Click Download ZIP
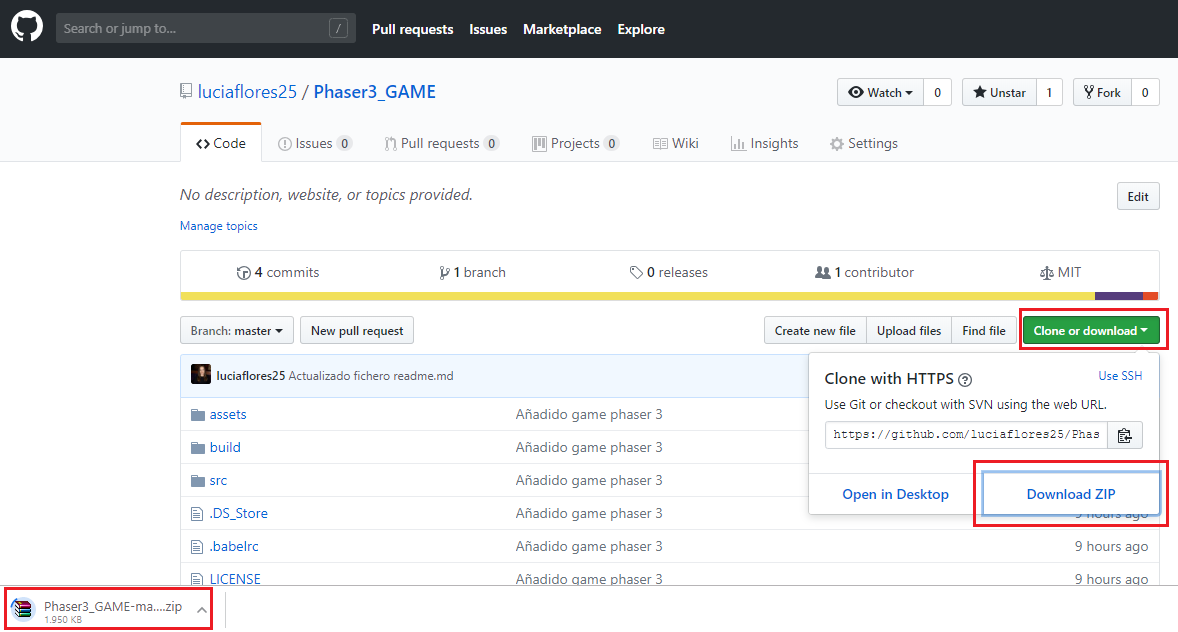This screenshot has width=1178, height=632. [x=1071, y=494]
